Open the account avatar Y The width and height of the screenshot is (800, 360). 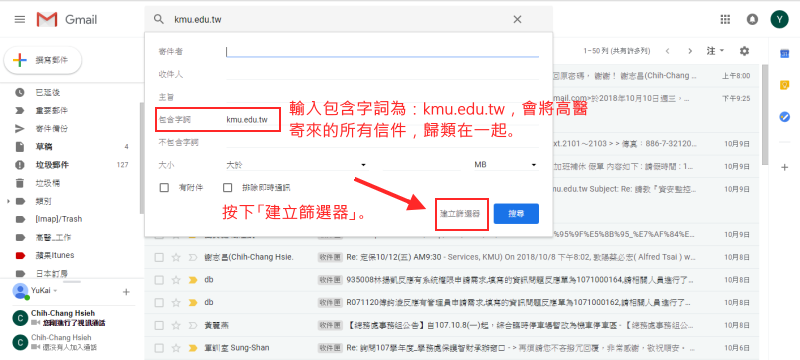(x=779, y=19)
